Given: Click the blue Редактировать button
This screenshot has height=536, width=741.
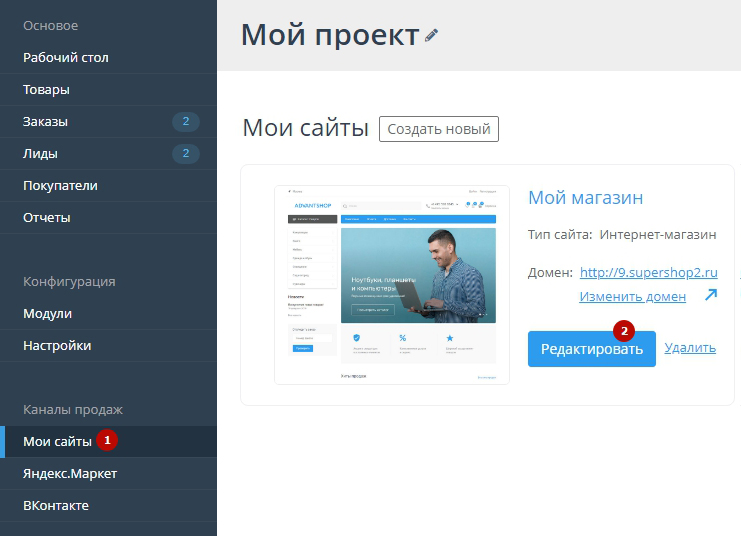Looking at the screenshot, I should (x=591, y=349).
